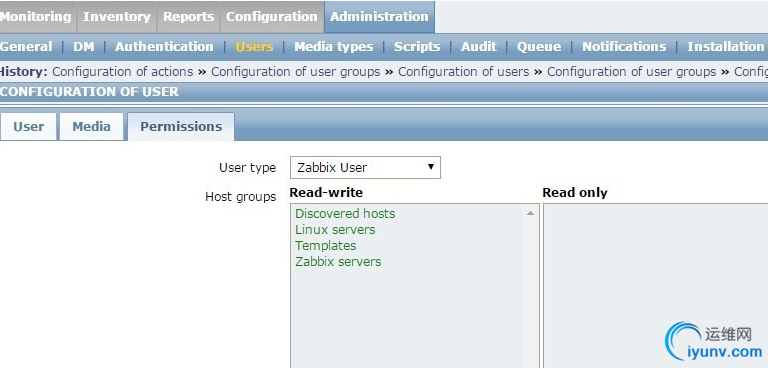768x368 pixels.
Task: Open Media types submenu
Action: (334, 47)
